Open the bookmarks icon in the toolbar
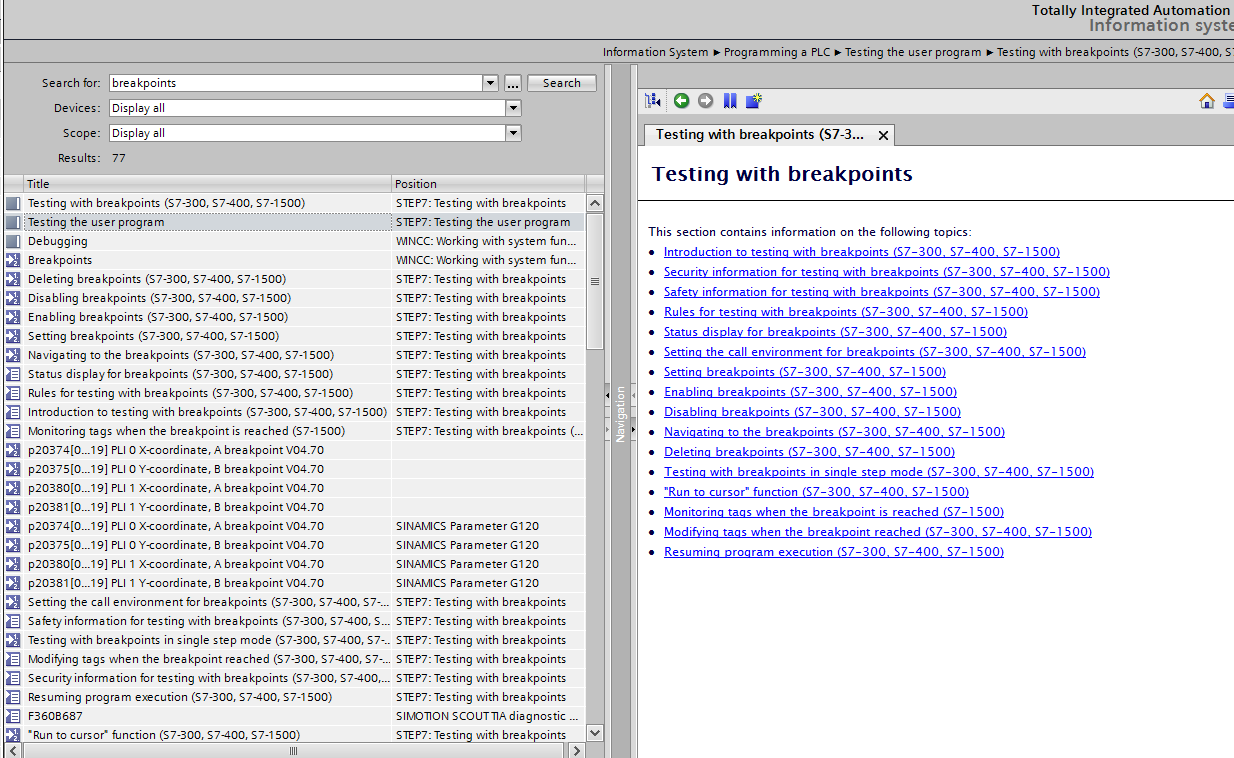The width and height of the screenshot is (1234, 758). tap(730, 100)
